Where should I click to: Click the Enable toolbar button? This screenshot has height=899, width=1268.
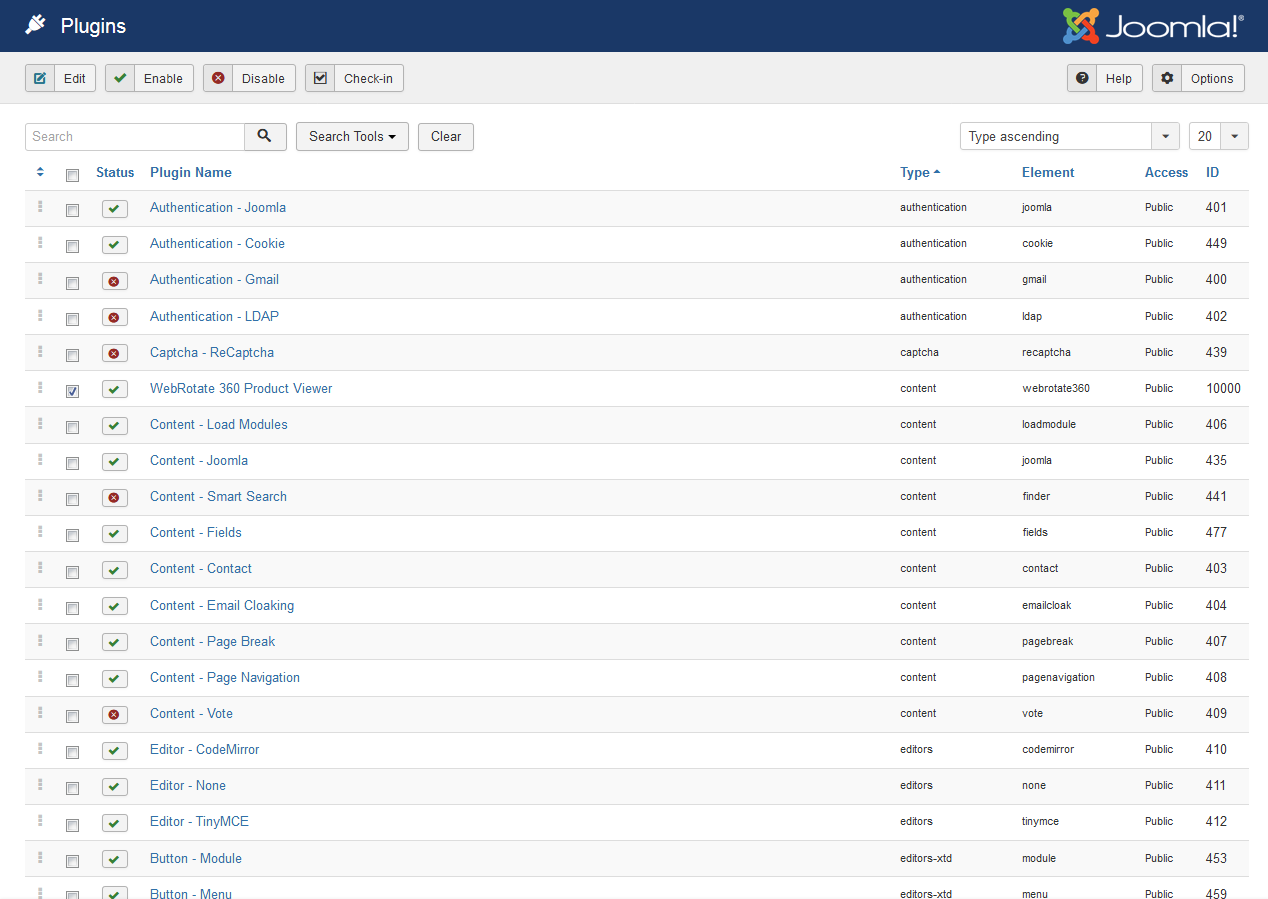pyautogui.click(x=149, y=78)
